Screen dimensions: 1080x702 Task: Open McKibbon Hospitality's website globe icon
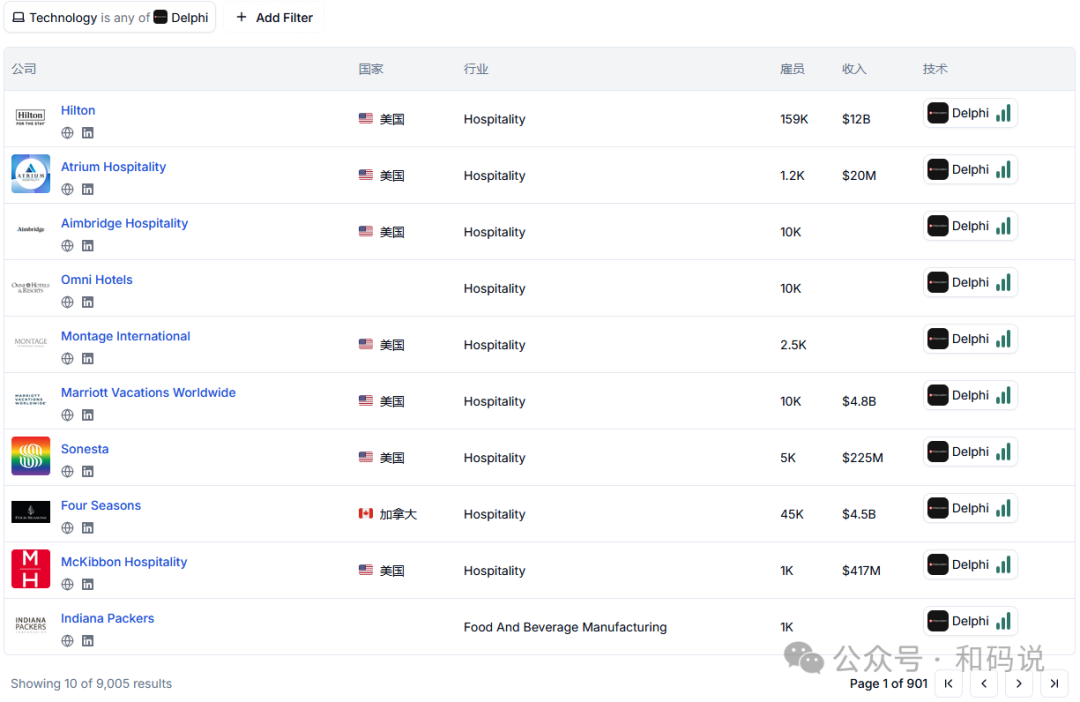[67, 585]
